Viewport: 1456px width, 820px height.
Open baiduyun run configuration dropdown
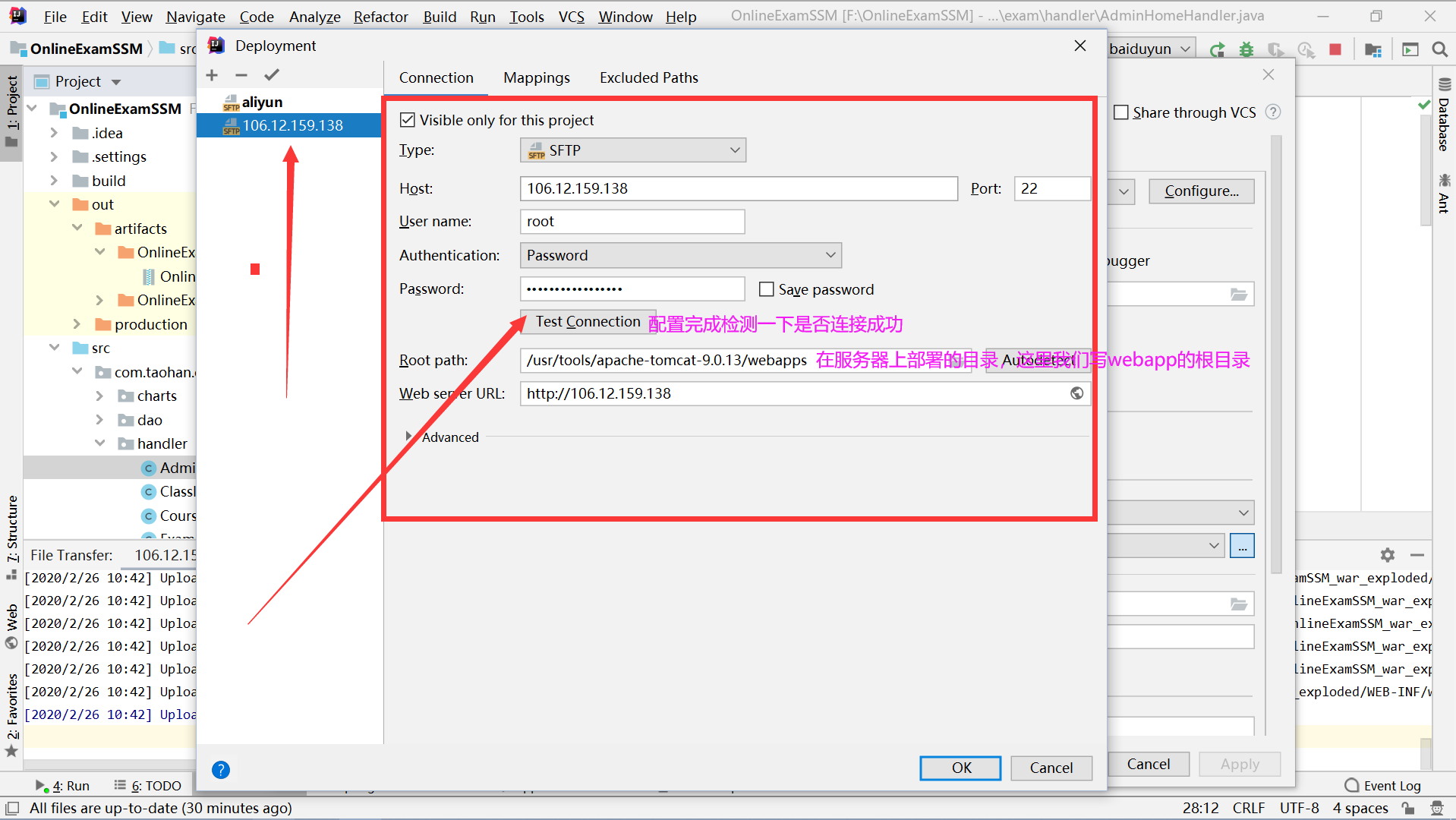(x=1151, y=49)
